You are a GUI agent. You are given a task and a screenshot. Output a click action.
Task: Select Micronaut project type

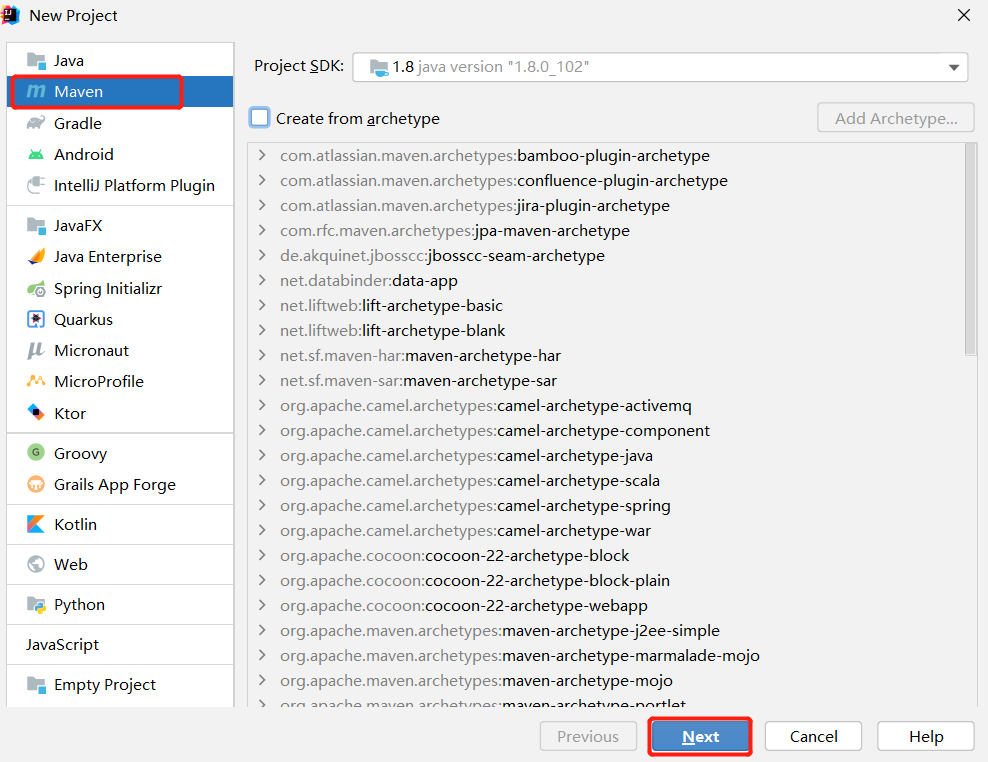pos(120,350)
